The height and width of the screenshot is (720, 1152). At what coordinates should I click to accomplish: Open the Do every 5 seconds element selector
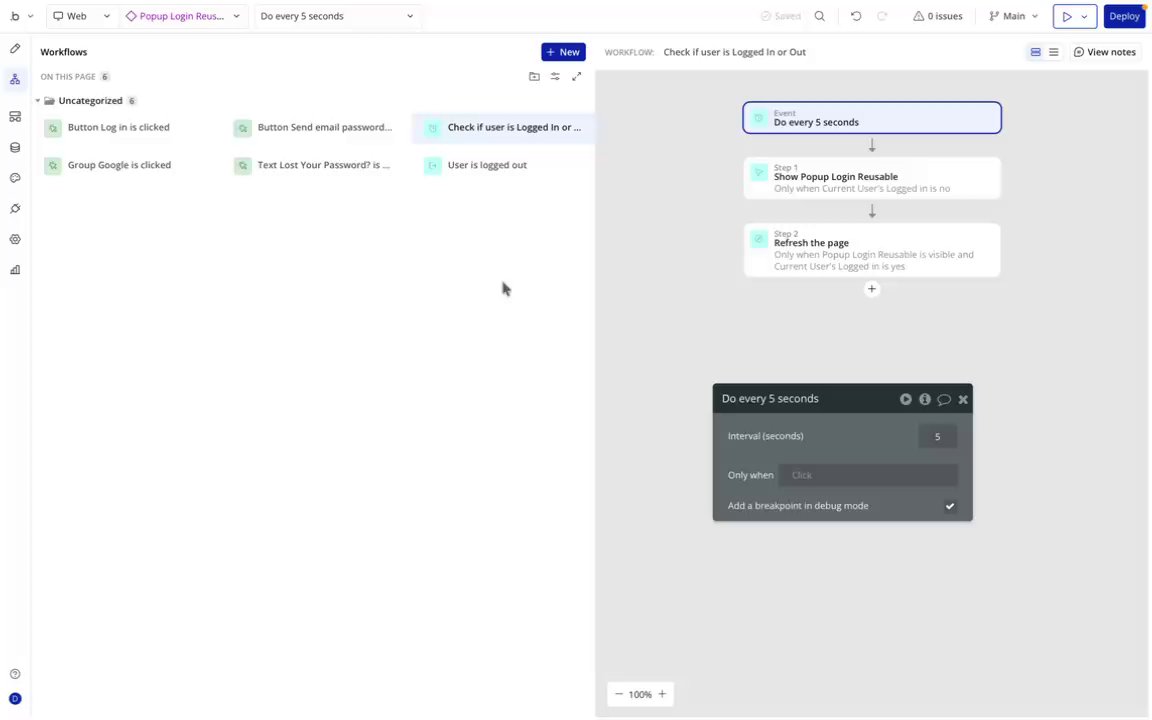(337, 16)
